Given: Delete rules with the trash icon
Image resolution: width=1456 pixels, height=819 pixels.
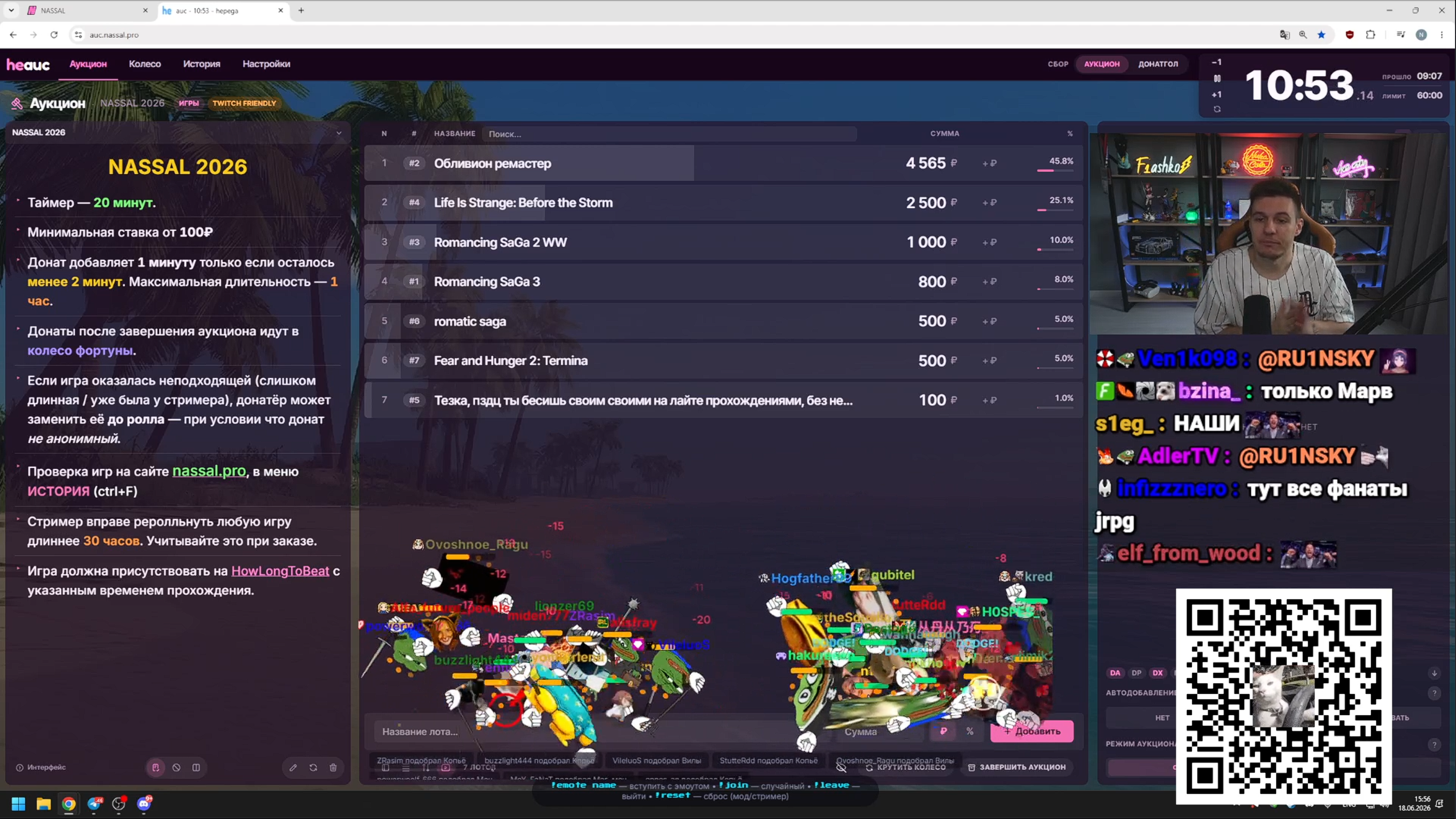Looking at the screenshot, I should 333,767.
